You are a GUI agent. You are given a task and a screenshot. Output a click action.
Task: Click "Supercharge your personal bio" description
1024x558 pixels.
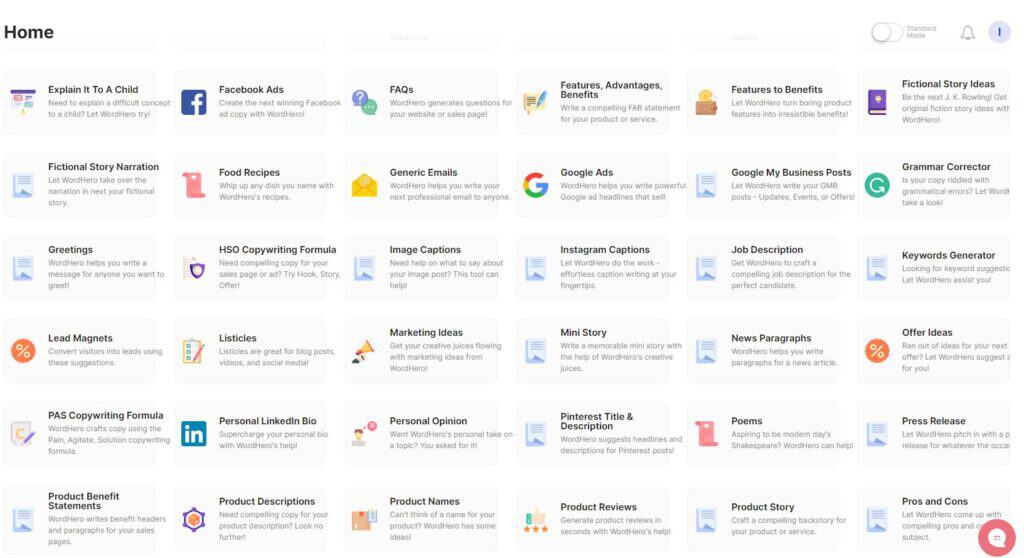pyautogui.click(x=274, y=440)
